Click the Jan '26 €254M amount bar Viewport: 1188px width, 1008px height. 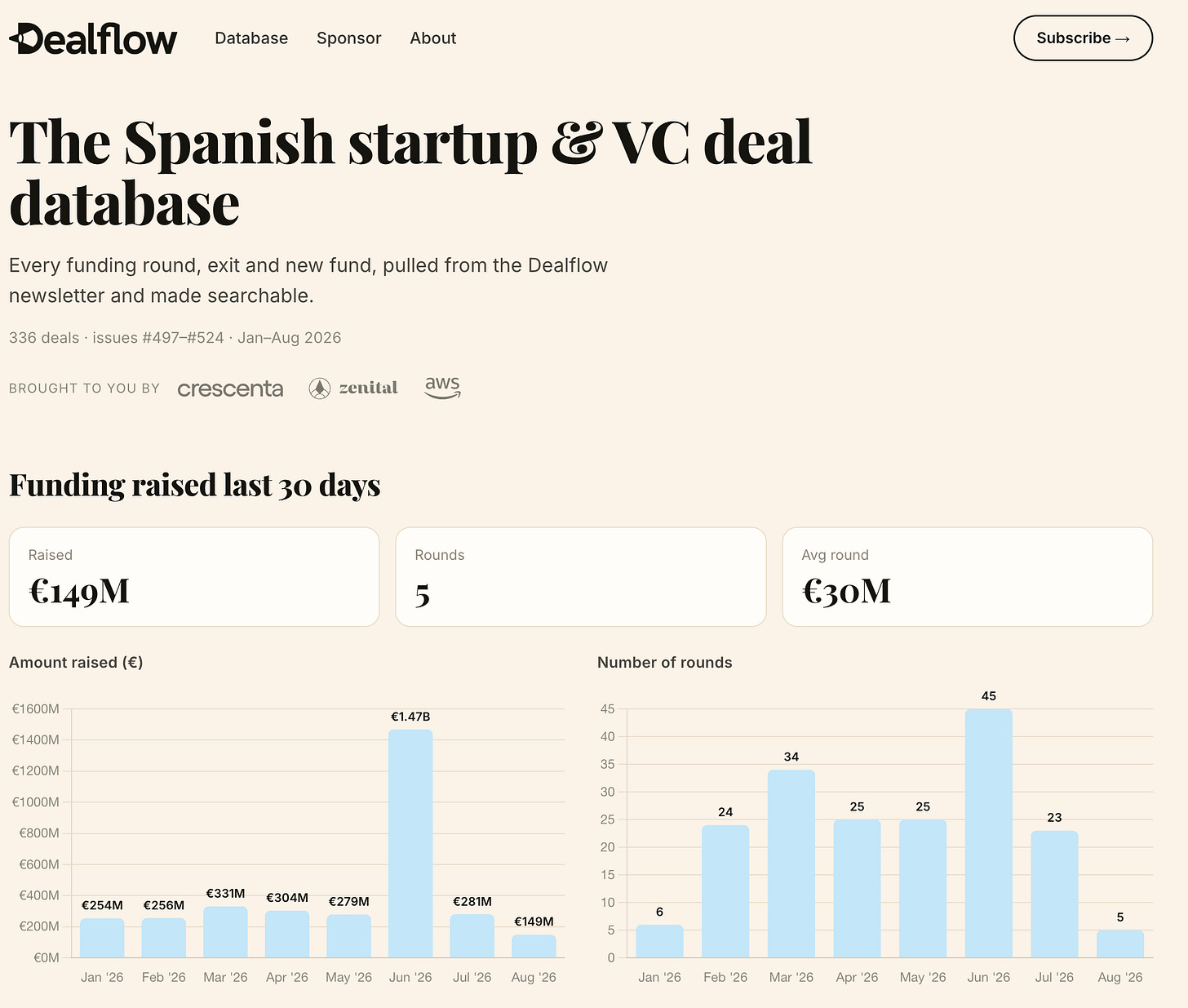102,938
